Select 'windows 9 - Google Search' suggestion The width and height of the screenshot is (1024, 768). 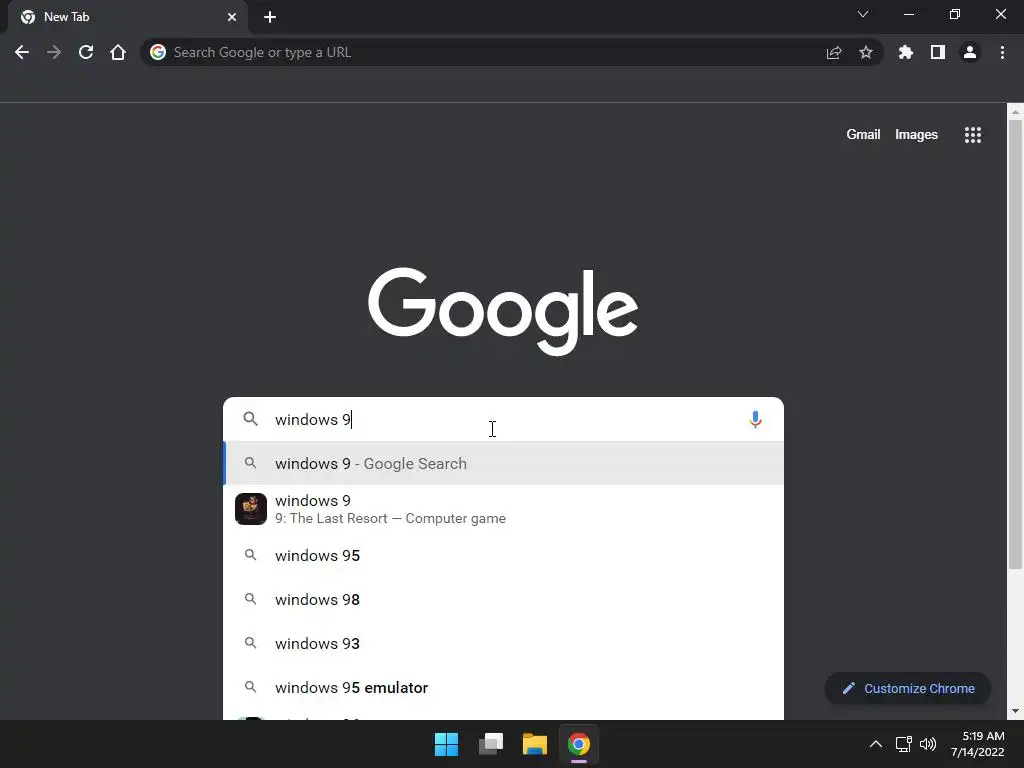(x=504, y=464)
